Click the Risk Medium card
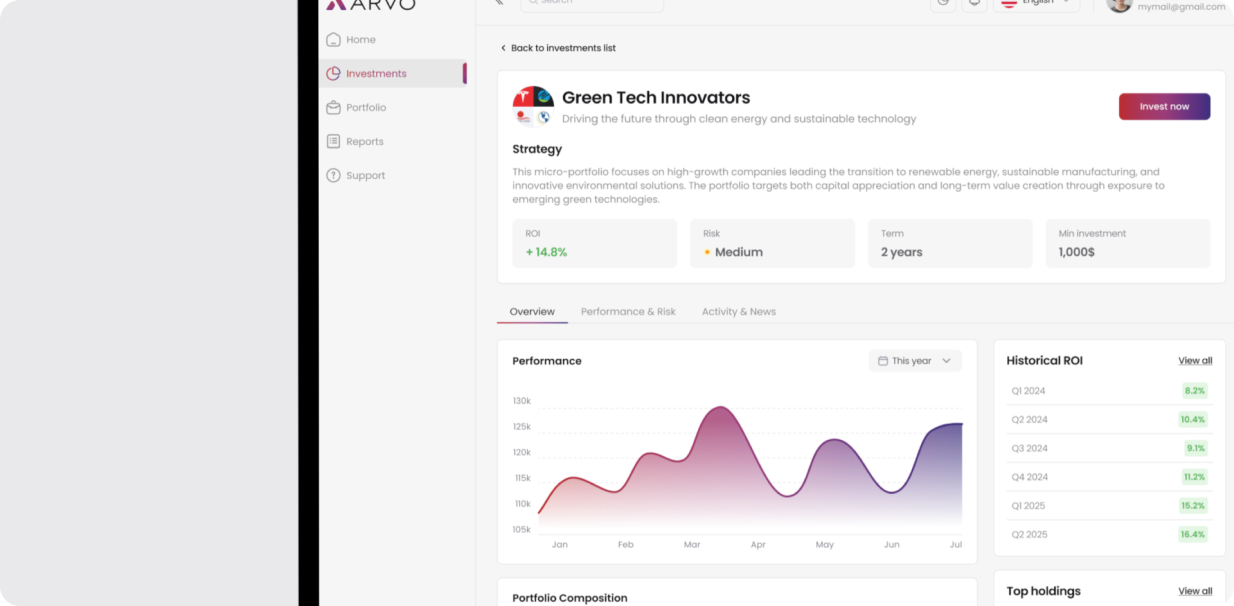The width and height of the screenshot is (1234, 606). [772, 243]
